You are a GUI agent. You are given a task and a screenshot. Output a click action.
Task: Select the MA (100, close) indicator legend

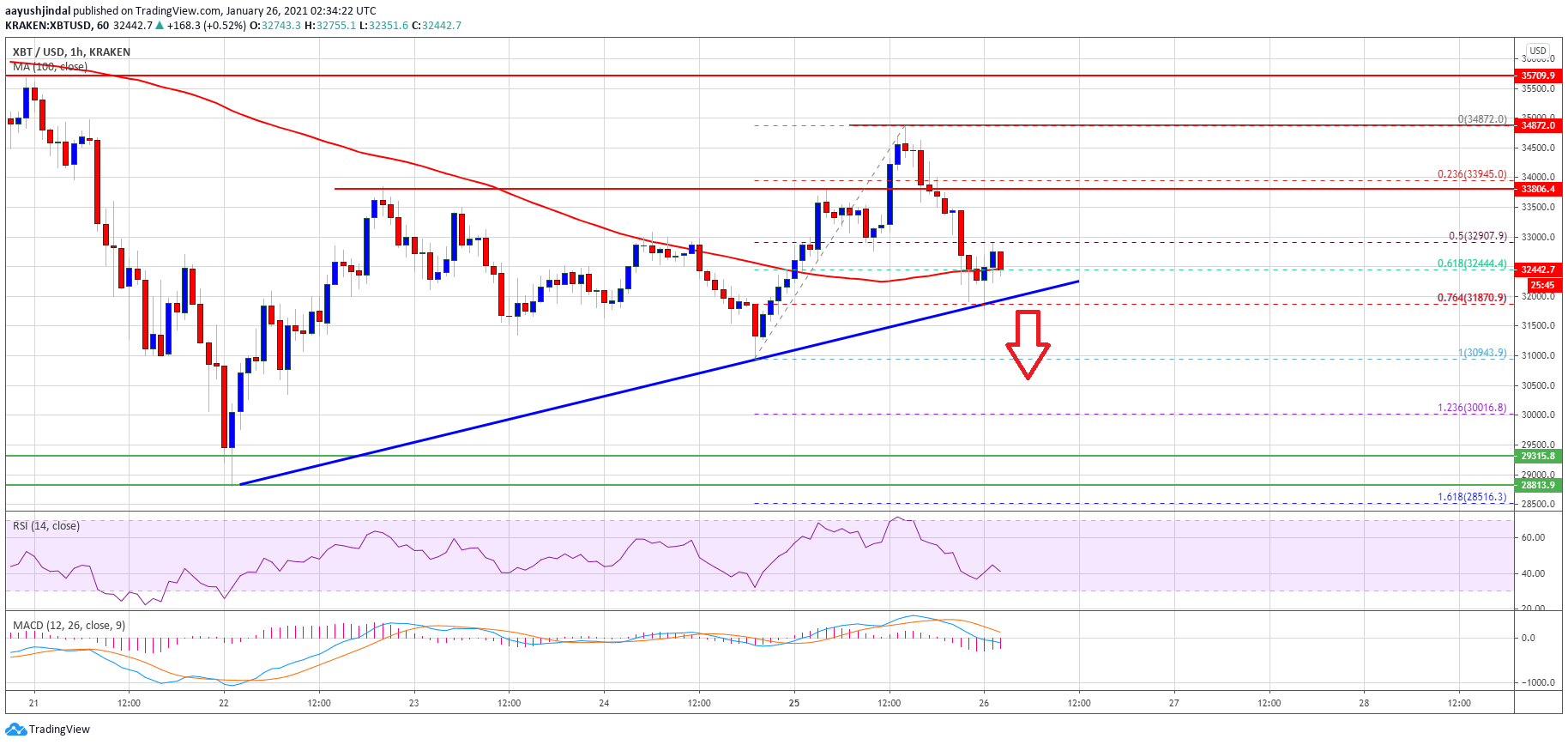[50, 66]
